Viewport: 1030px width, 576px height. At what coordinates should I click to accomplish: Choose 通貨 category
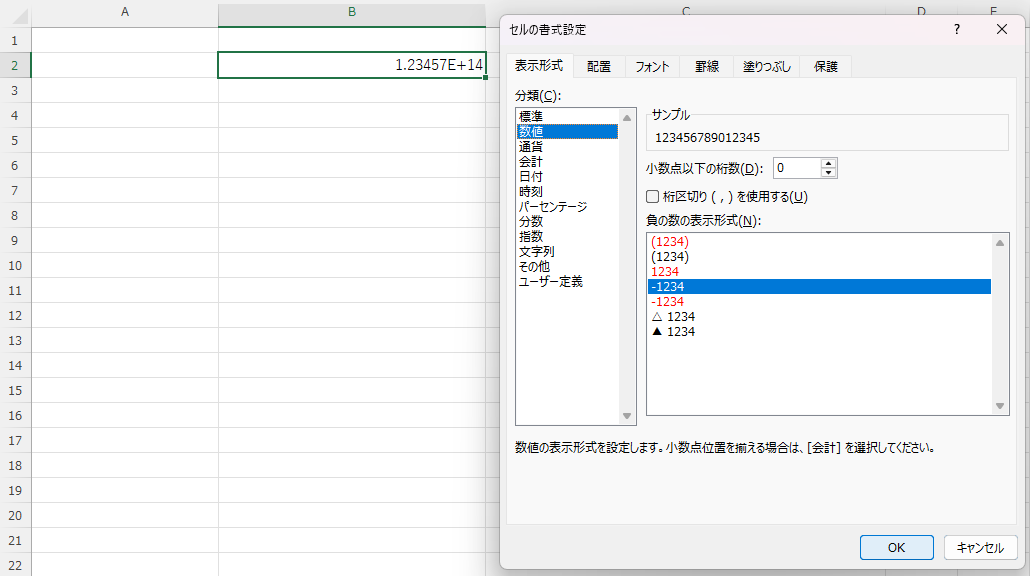point(567,146)
